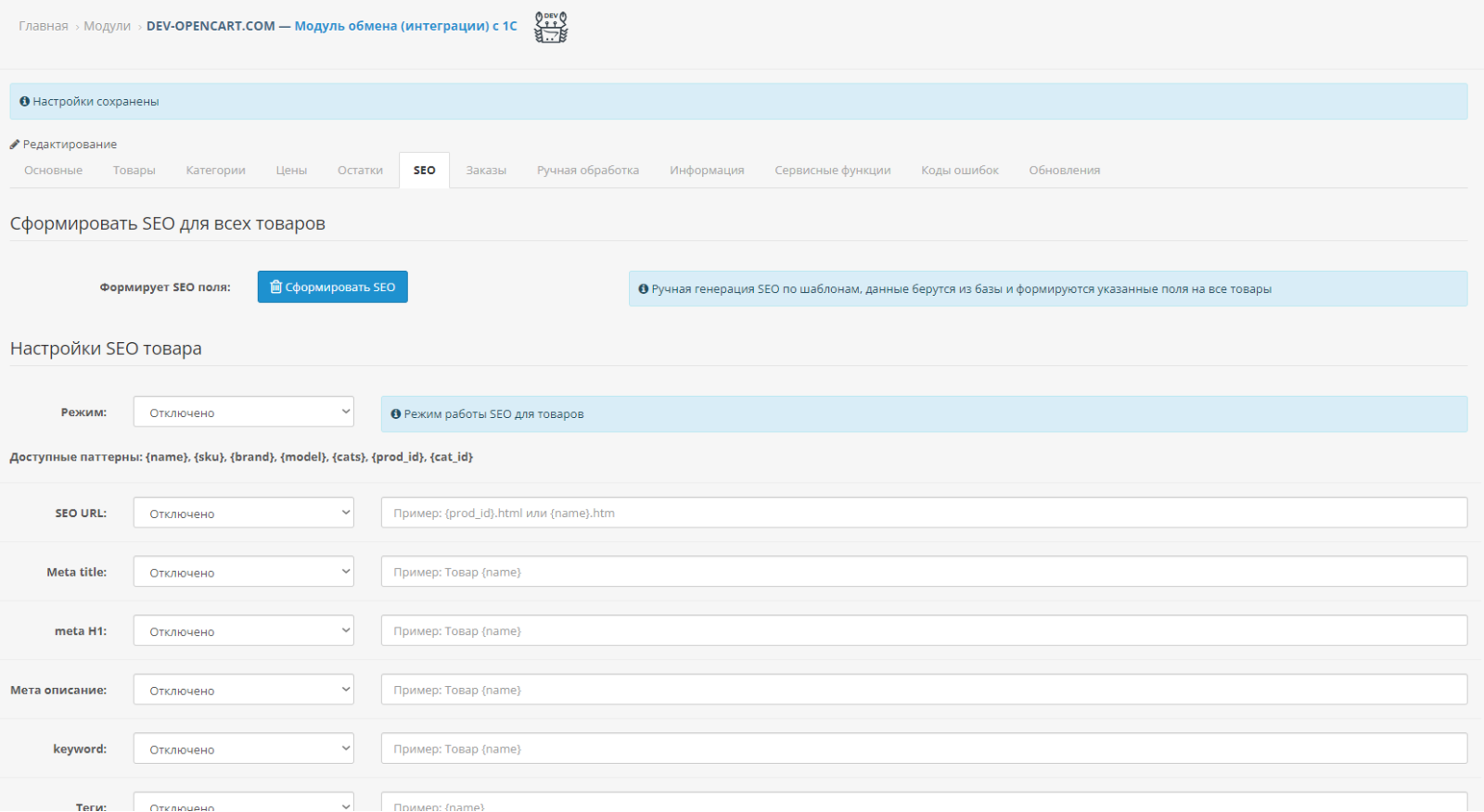
Task: Focus the Meta title template input field
Action: click(924, 572)
